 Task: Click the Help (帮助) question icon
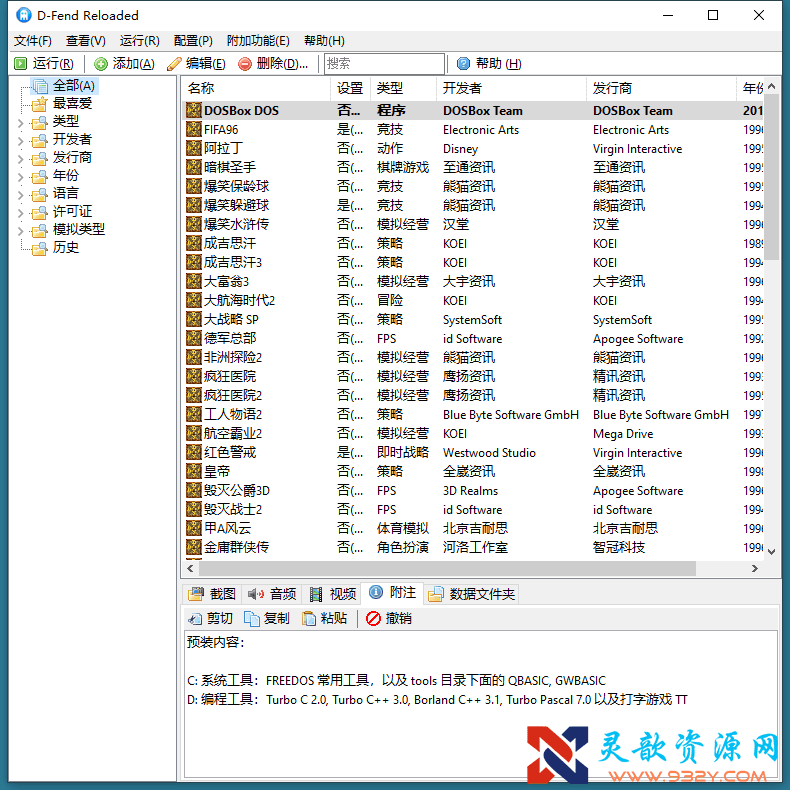coord(463,63)
